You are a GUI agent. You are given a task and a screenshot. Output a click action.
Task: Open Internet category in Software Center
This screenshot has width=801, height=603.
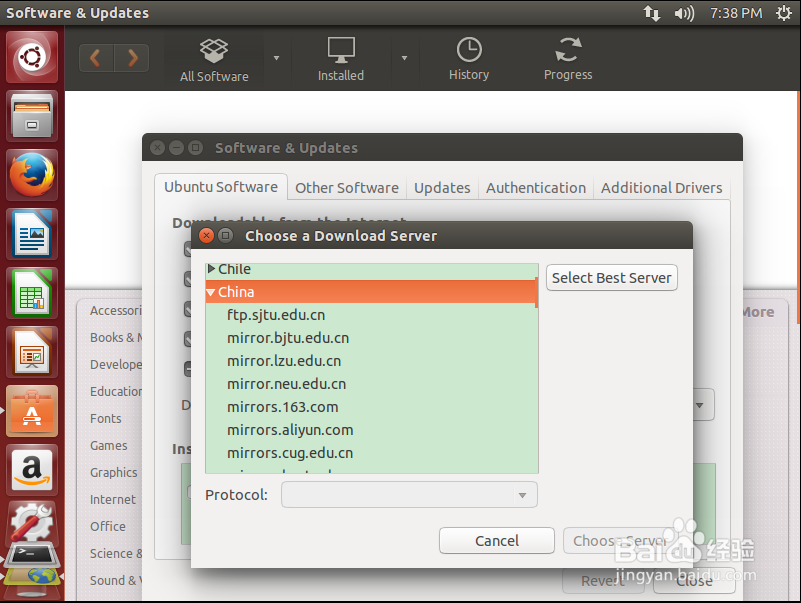tap(112, 499)
